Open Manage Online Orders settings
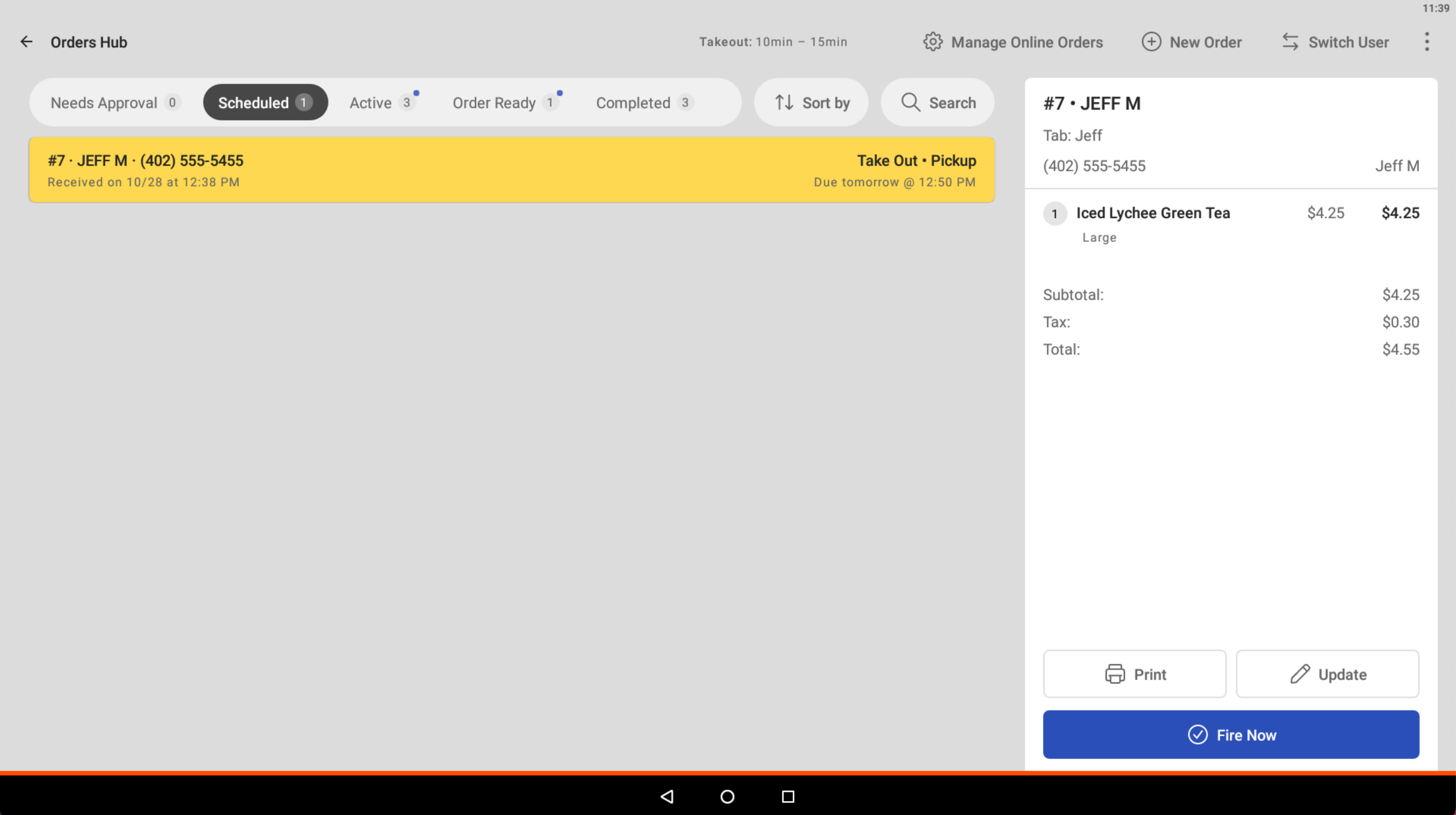This screenshot has height=815, width=1456. pos(1012,42)
